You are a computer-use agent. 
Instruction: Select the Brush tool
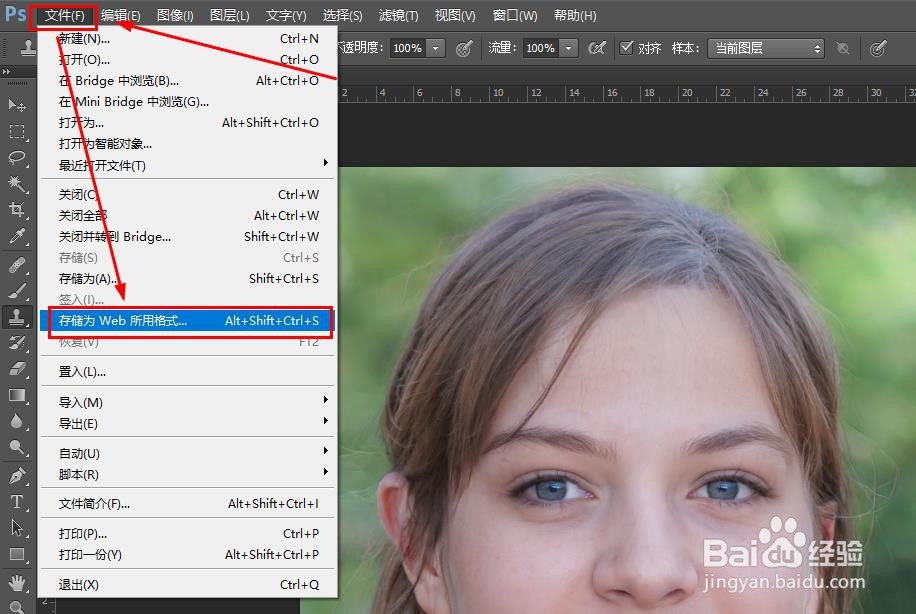point(16,291)
